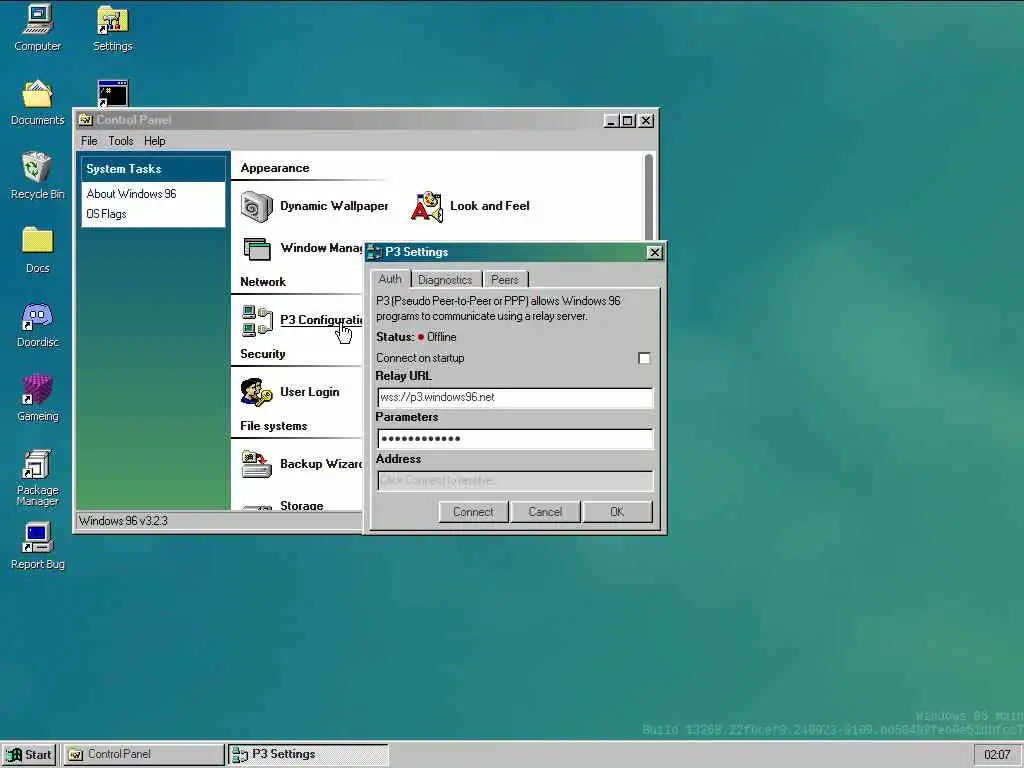Click the Look and Feel label
The height and width of the screenshot is (768, 1024).
(490, 206)
